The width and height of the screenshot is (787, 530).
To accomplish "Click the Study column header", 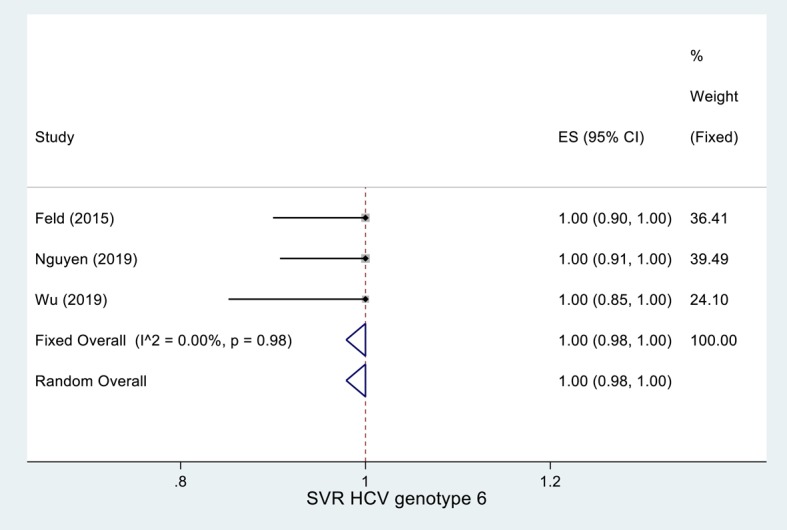I will (55, 137).
